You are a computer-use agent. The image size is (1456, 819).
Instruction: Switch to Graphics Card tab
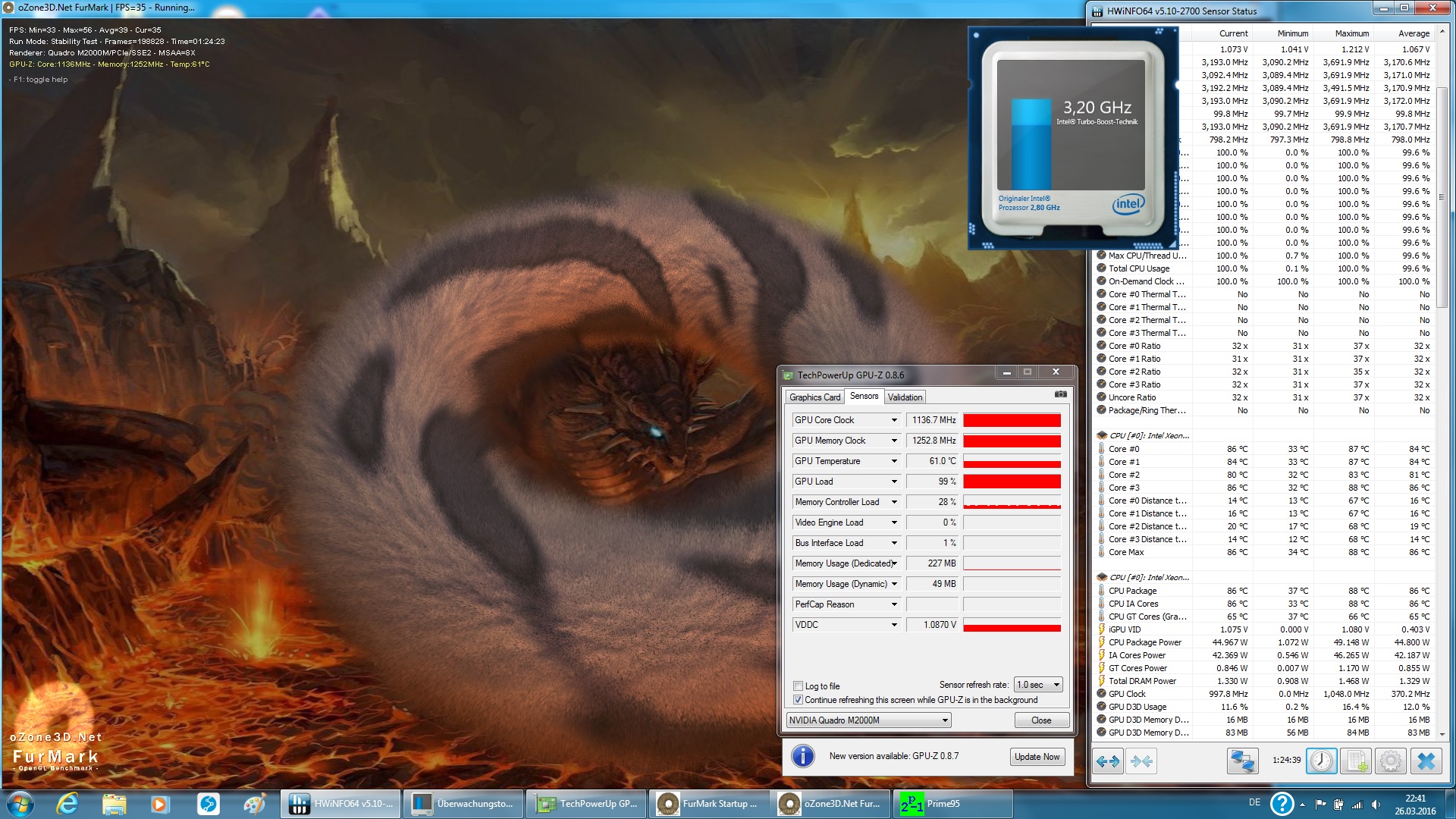[814, 397]
